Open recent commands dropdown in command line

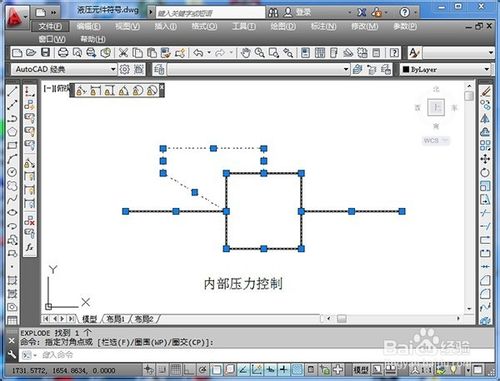point(29,355)
